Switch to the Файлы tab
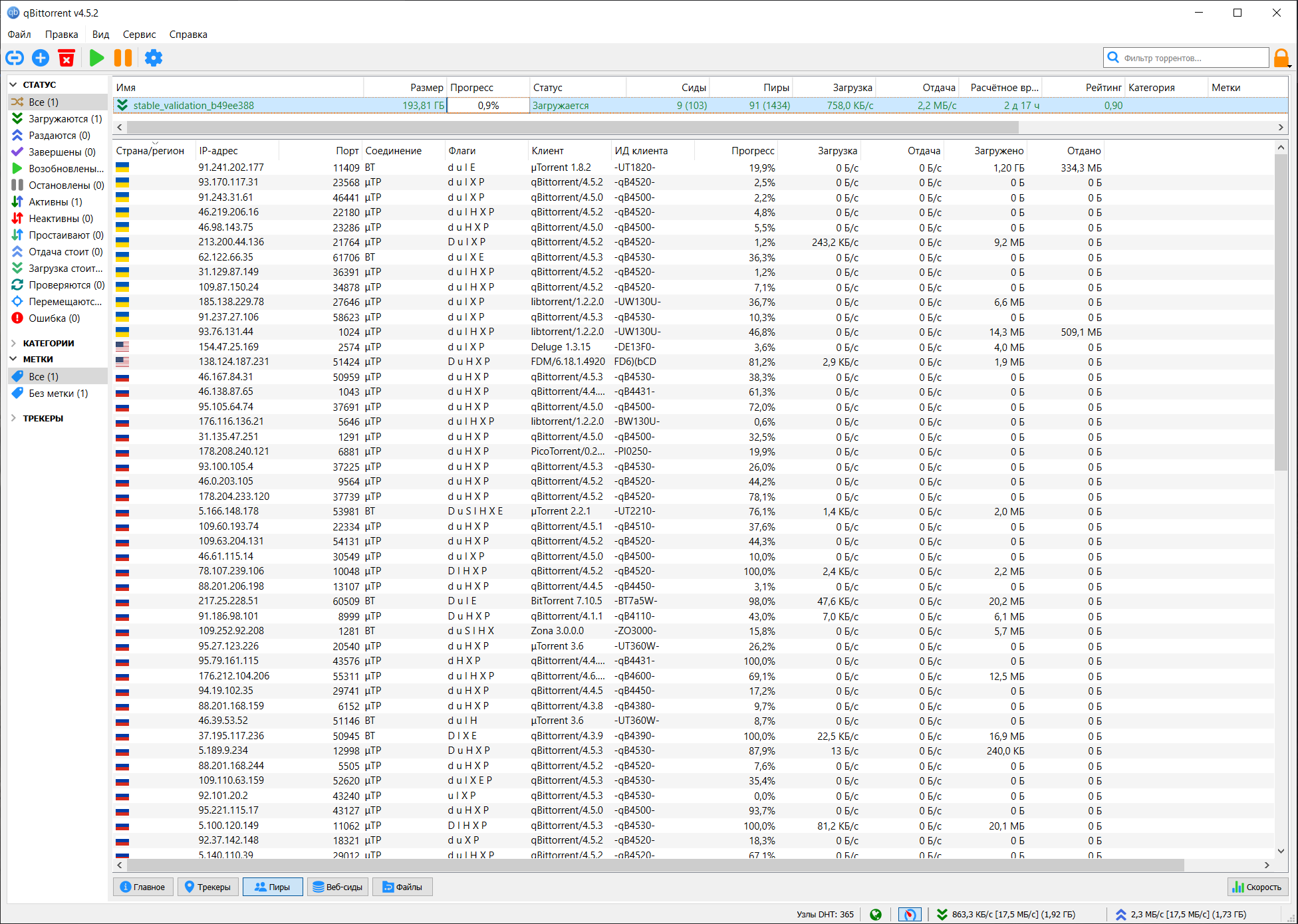 (403, 887)
